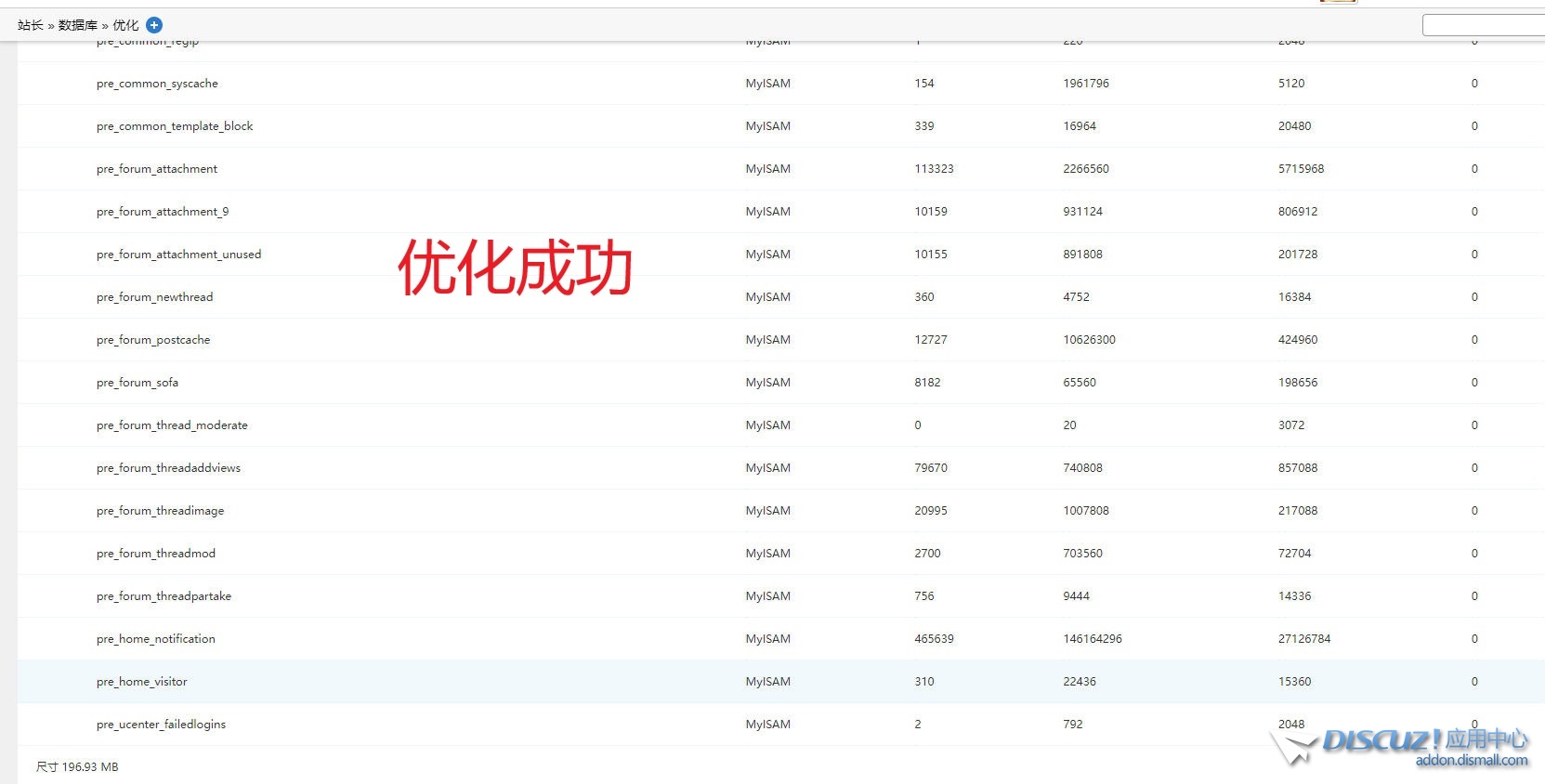Select table name pre_forum_attachment_unused

click(x=178, y=255)
